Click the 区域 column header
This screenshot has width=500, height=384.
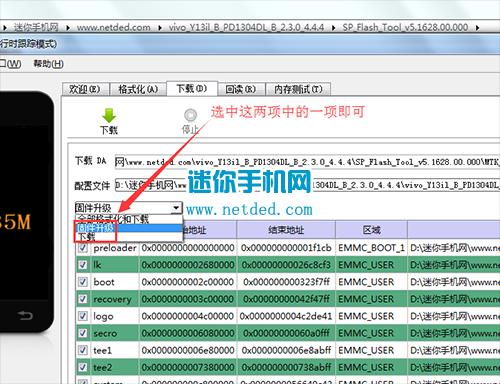click(x=371, y=230)
